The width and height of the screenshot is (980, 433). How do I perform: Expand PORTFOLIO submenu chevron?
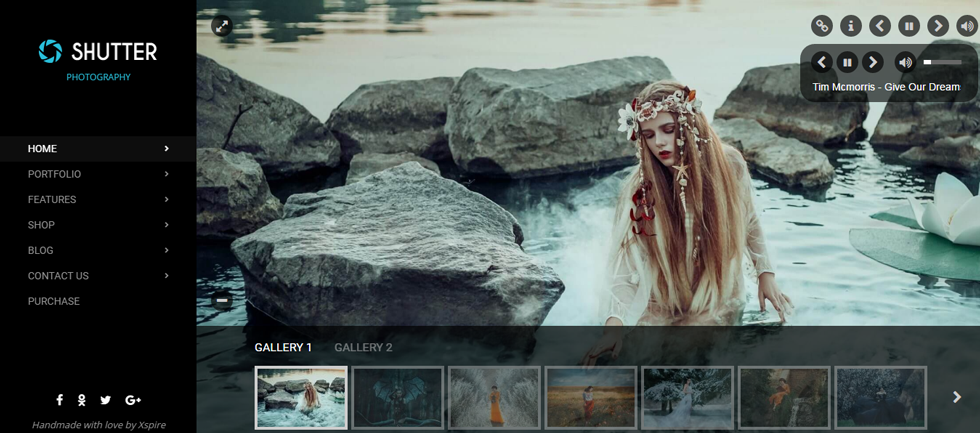click(166, 174)
